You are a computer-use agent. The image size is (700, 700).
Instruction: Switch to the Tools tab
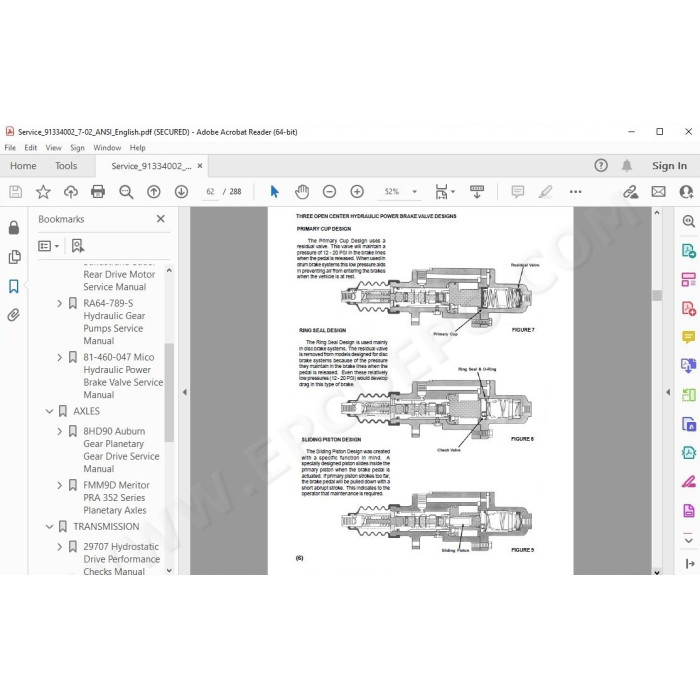click(66, 166)
